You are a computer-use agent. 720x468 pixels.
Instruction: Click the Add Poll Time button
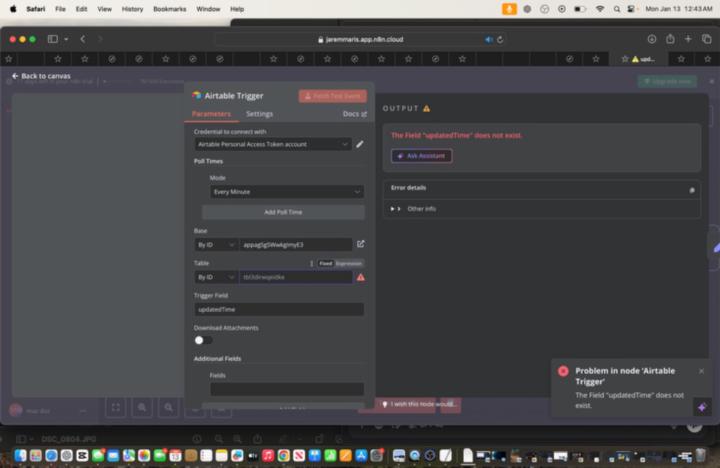(283, 212)
